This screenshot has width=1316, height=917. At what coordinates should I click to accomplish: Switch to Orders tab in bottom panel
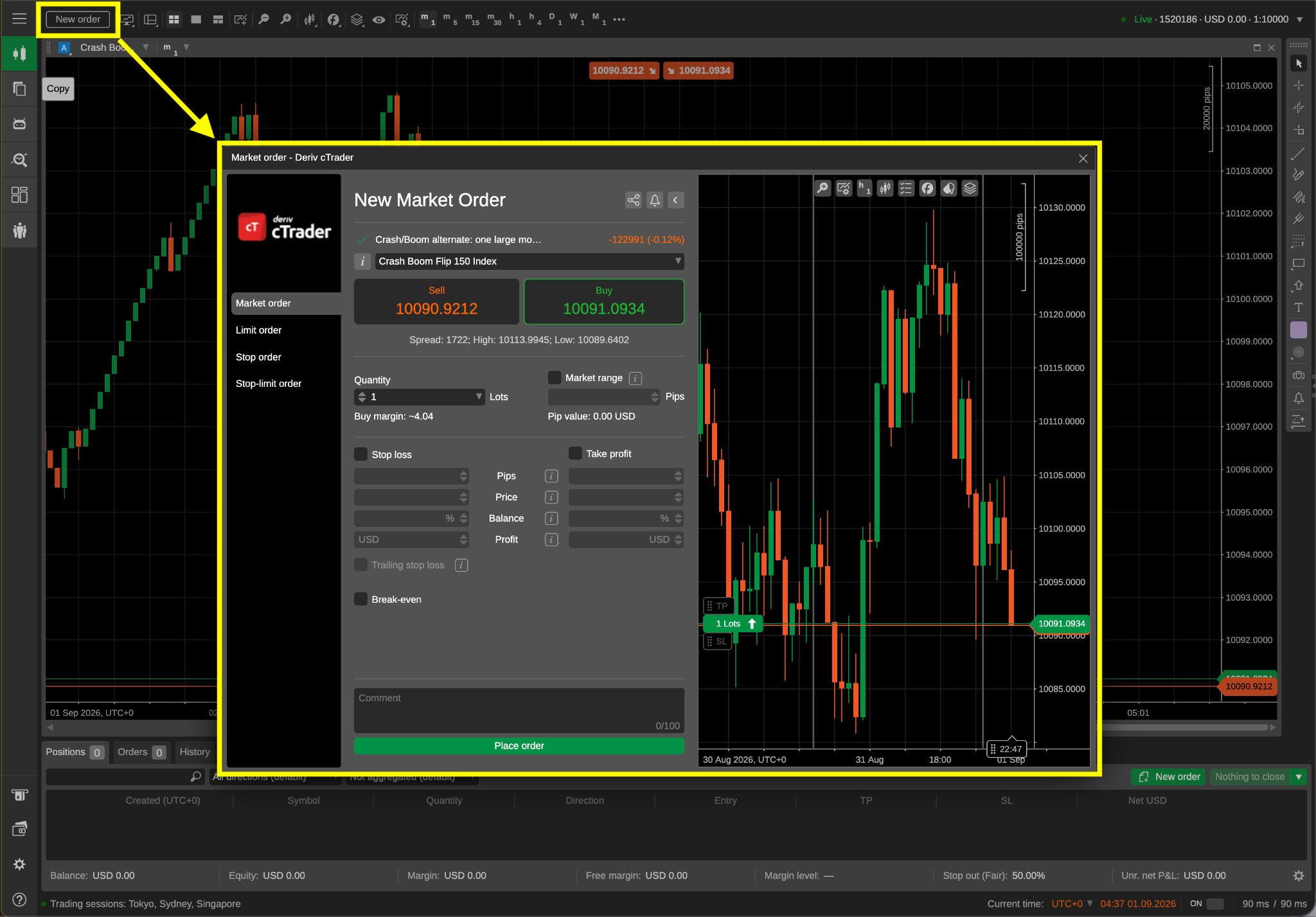[x=142, y=752]
